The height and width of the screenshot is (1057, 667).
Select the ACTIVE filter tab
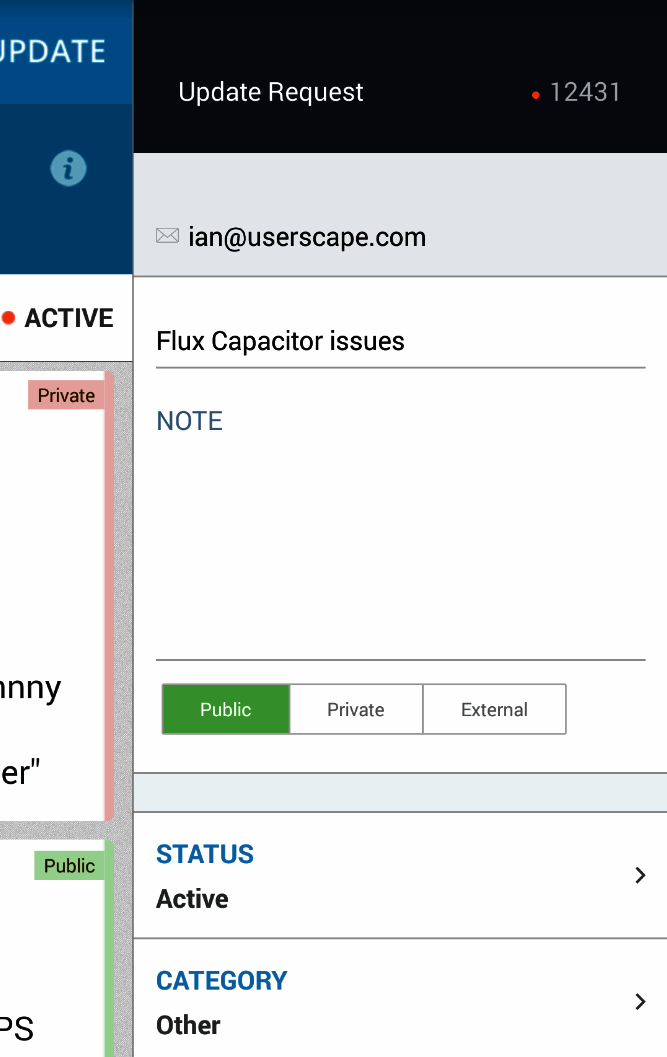pos(68,318)
